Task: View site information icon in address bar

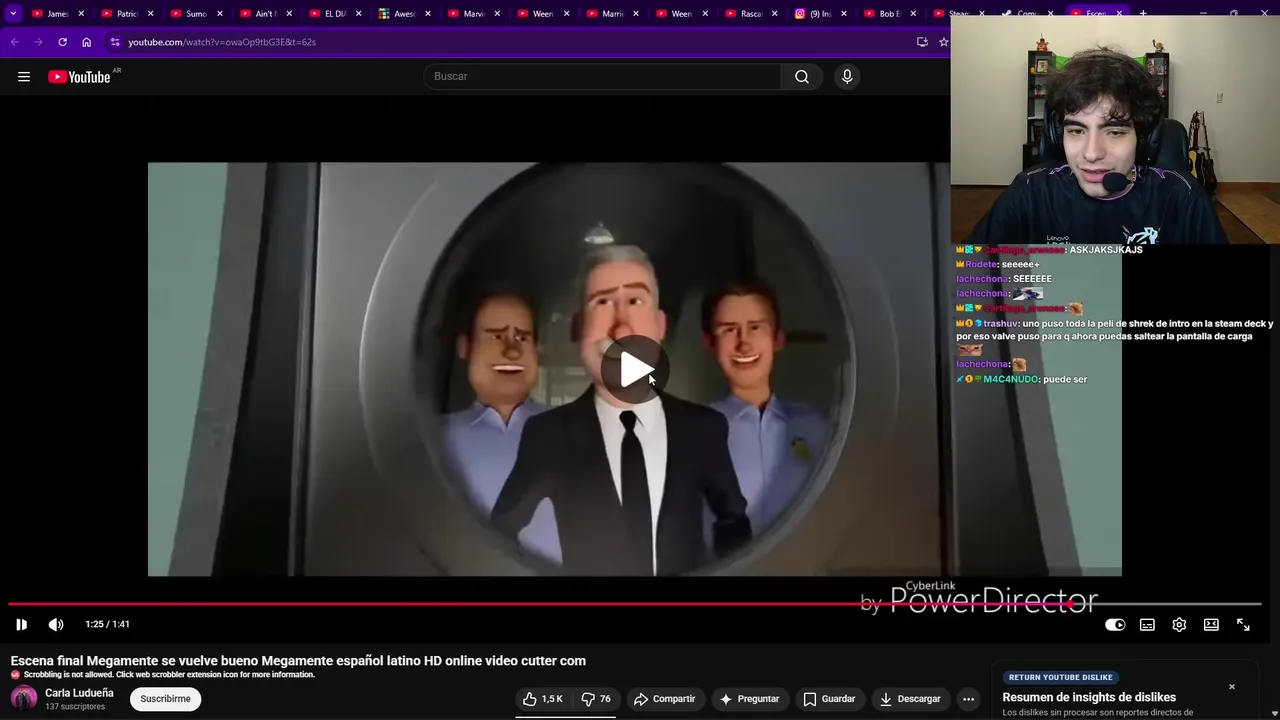Action: point(115,42)
